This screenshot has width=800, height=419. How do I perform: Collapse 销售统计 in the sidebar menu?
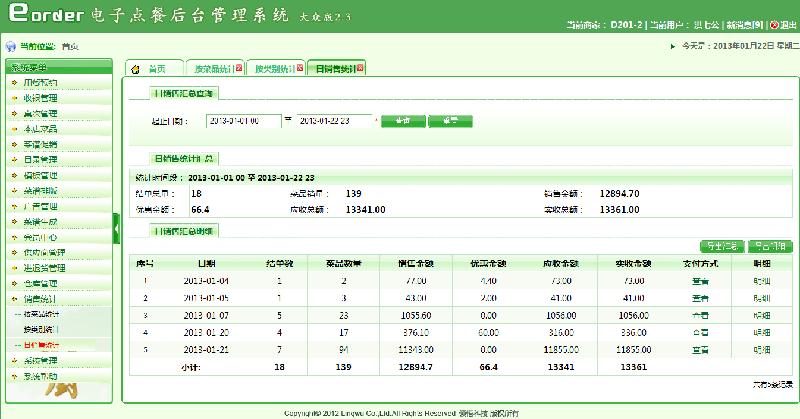point(40,299)
